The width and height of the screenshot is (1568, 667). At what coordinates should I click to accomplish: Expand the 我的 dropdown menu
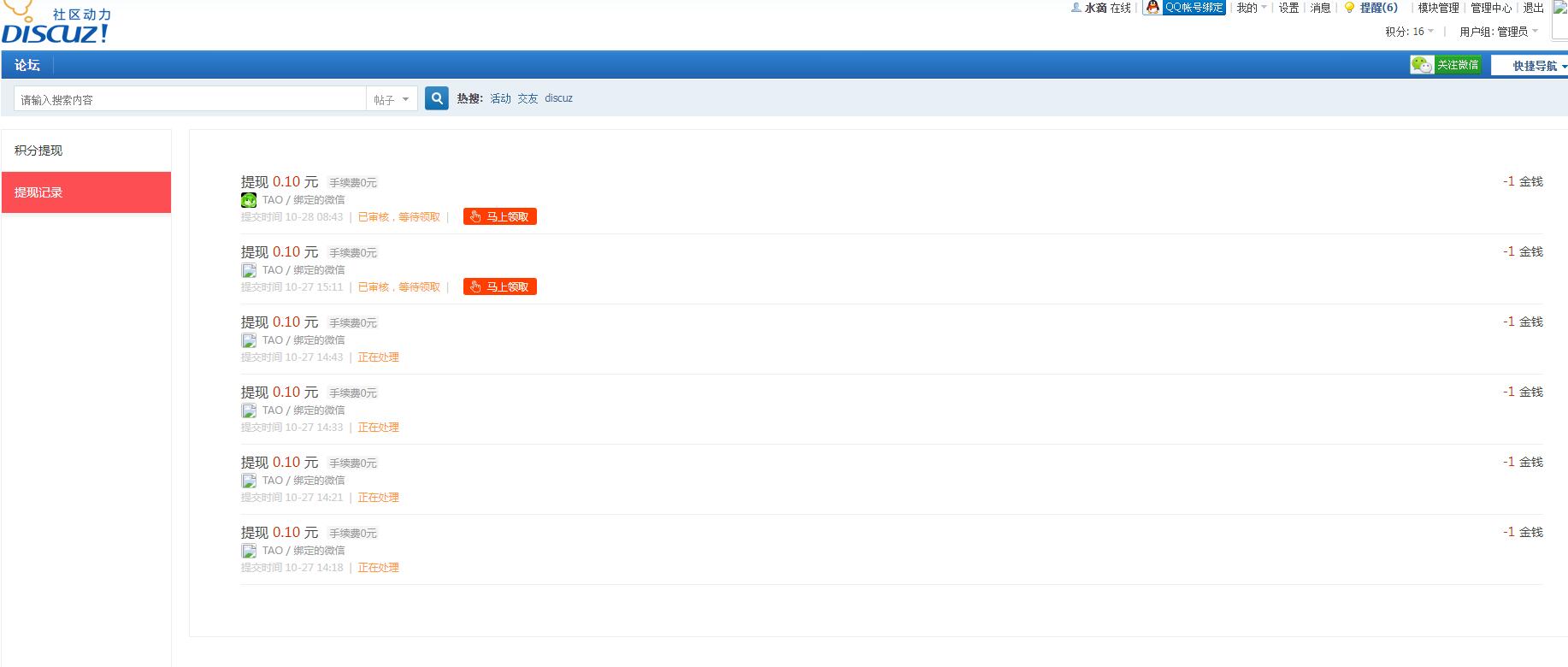tap(1251, 8)
